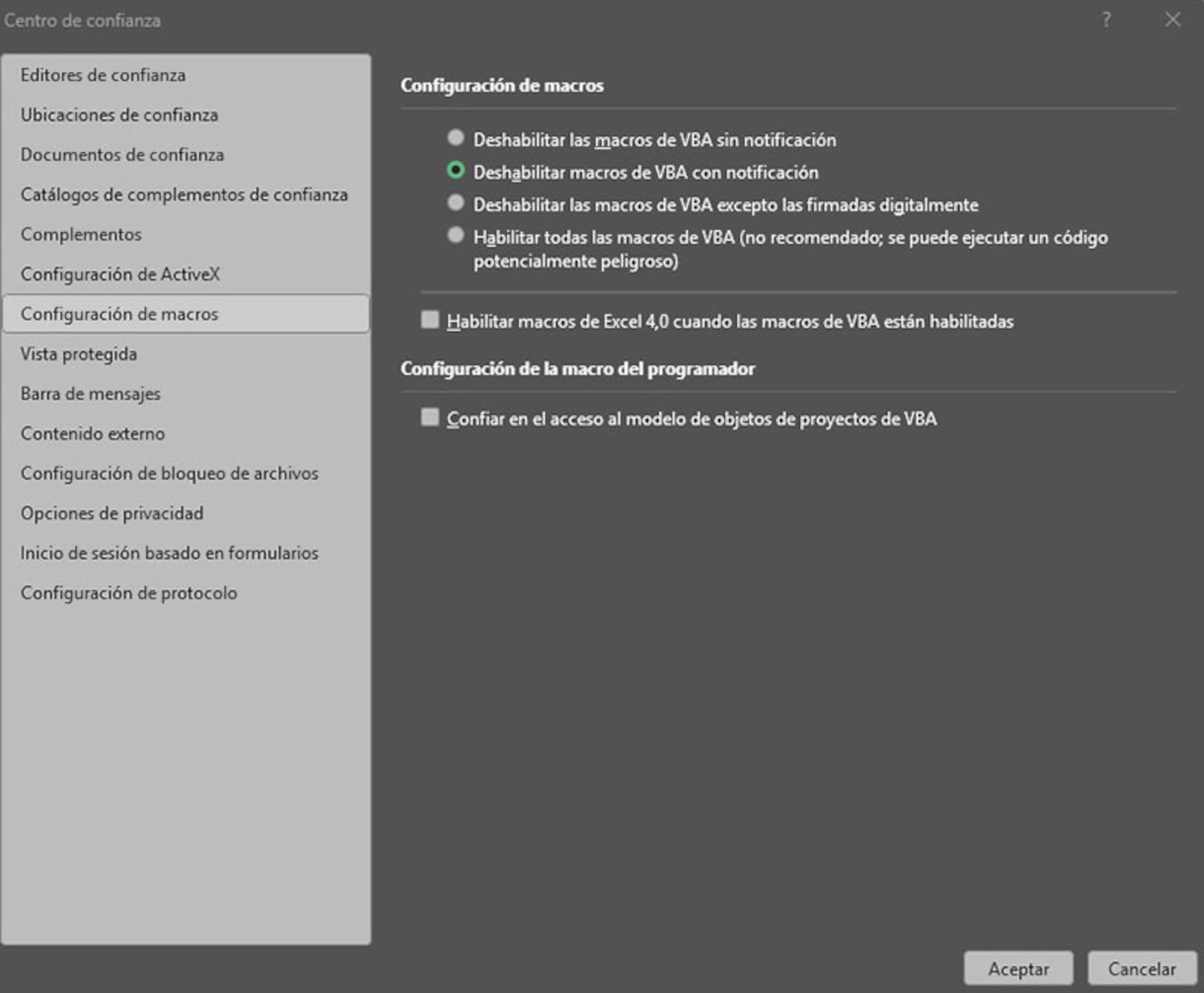Open 'Vista protegida' section
The image size is (1204, 993).
click(x=79, y=354)
